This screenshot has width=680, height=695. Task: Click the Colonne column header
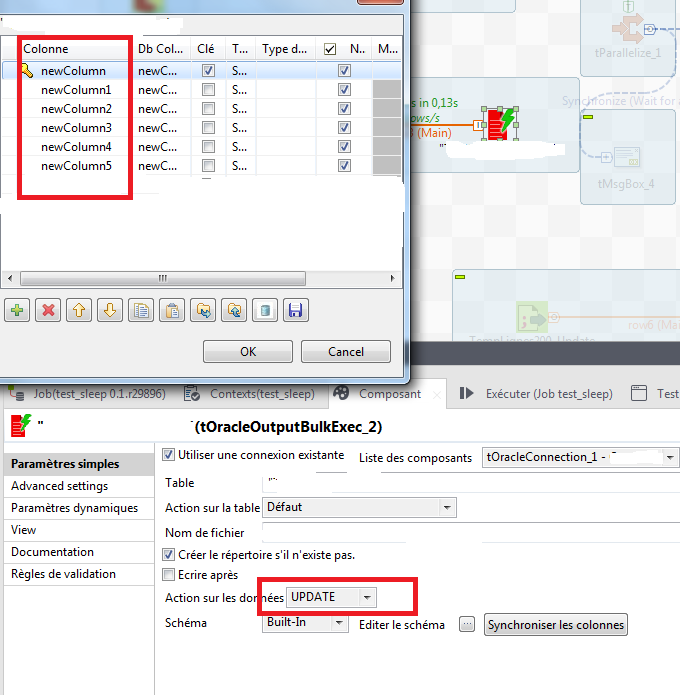[46, 49]
